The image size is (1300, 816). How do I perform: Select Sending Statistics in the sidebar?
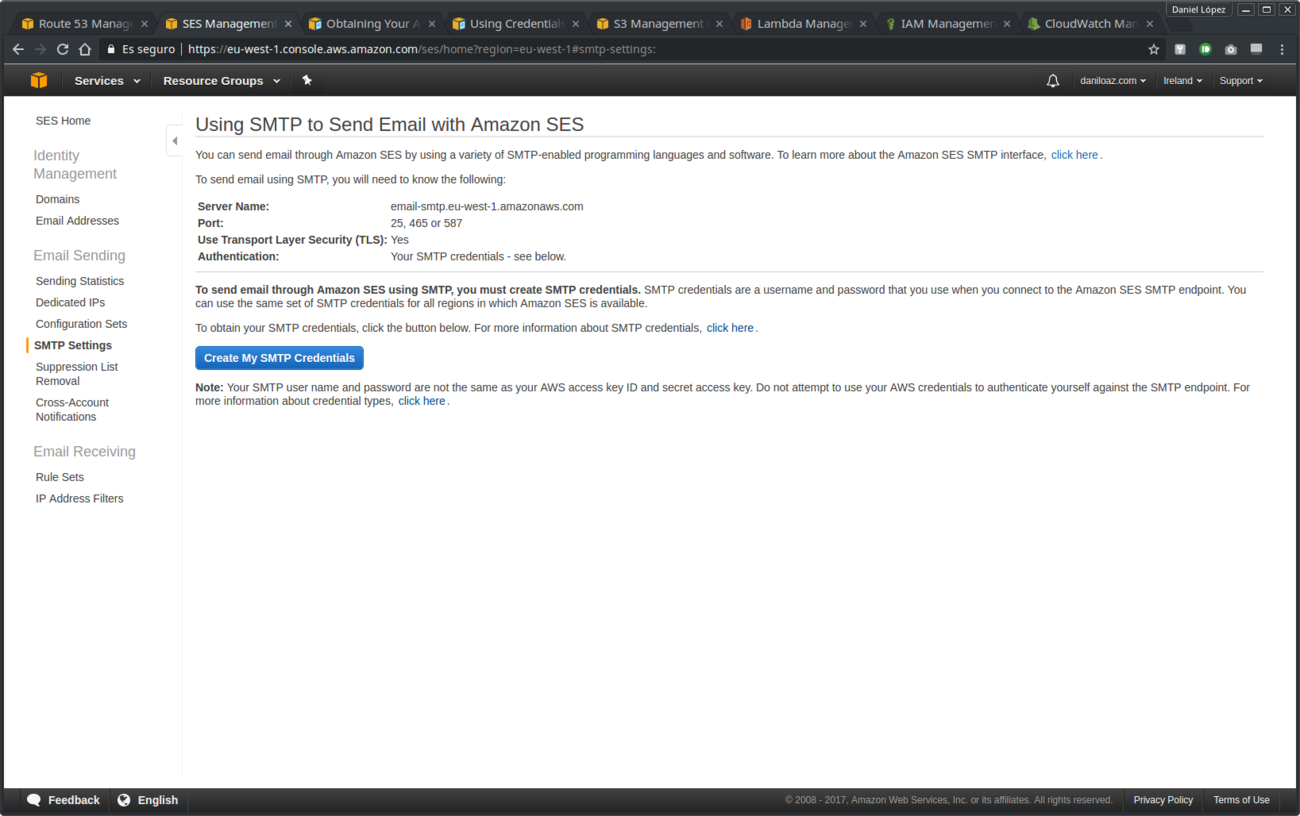(79, 281)
